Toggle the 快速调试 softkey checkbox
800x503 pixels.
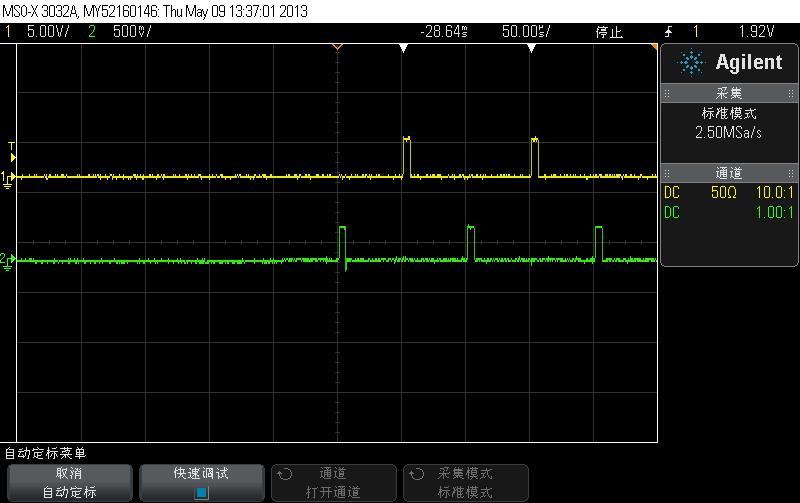tap(202, 493)
